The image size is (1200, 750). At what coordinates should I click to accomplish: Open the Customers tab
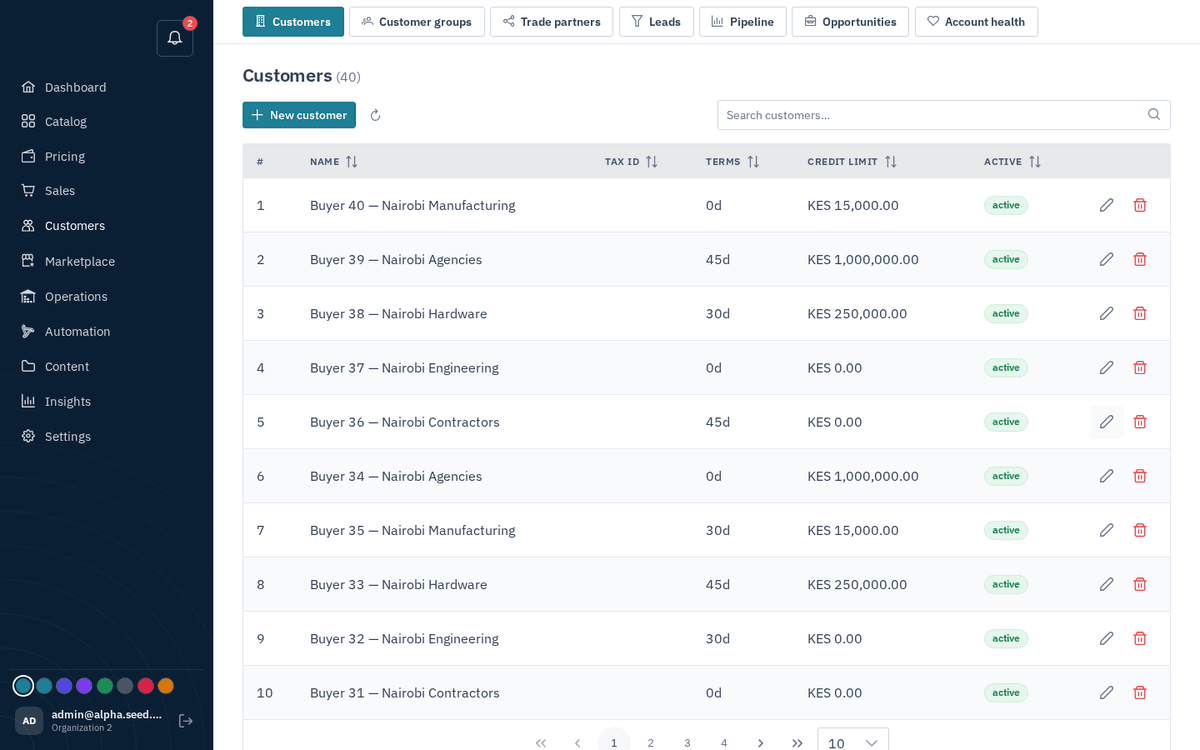click(293, 22)
